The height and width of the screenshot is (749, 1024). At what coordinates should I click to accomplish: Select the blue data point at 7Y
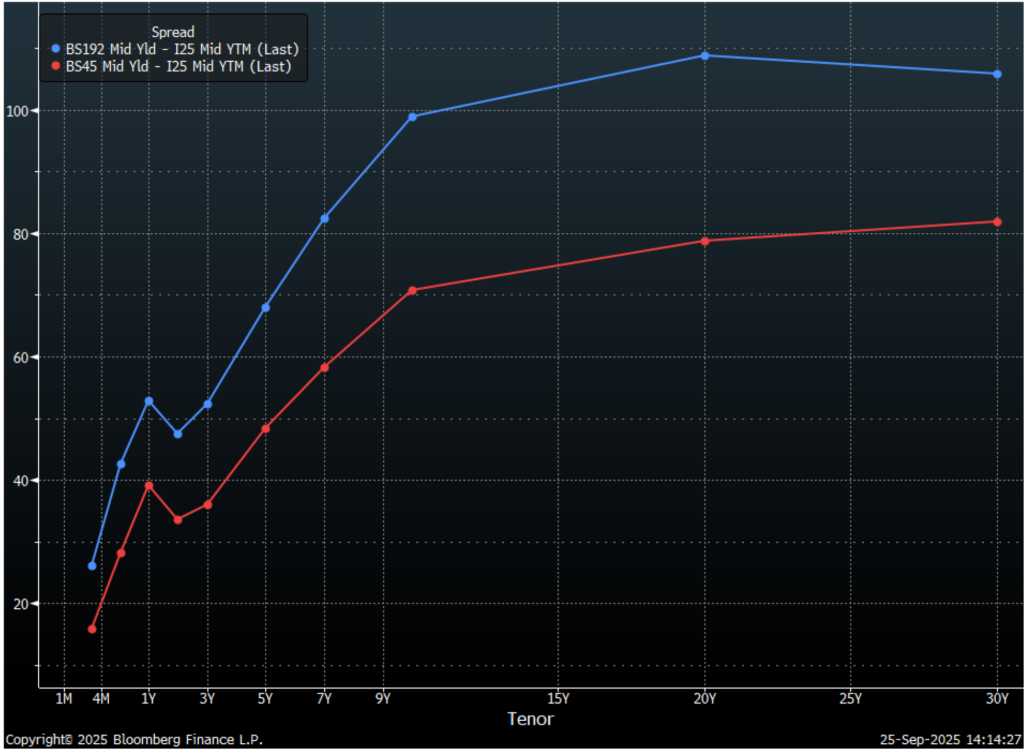pyautogui.click(x=324, y=219)
